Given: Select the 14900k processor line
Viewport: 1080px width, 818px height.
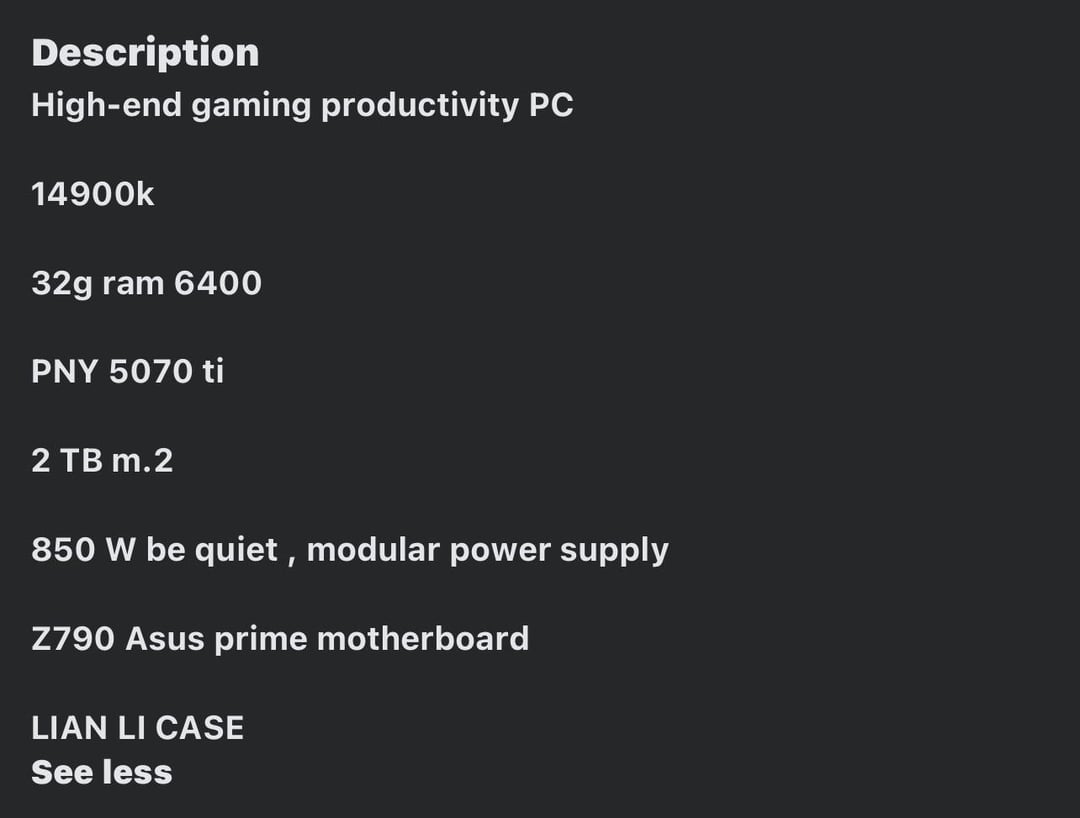Looking at the screenshot, I should coord(93,194).
